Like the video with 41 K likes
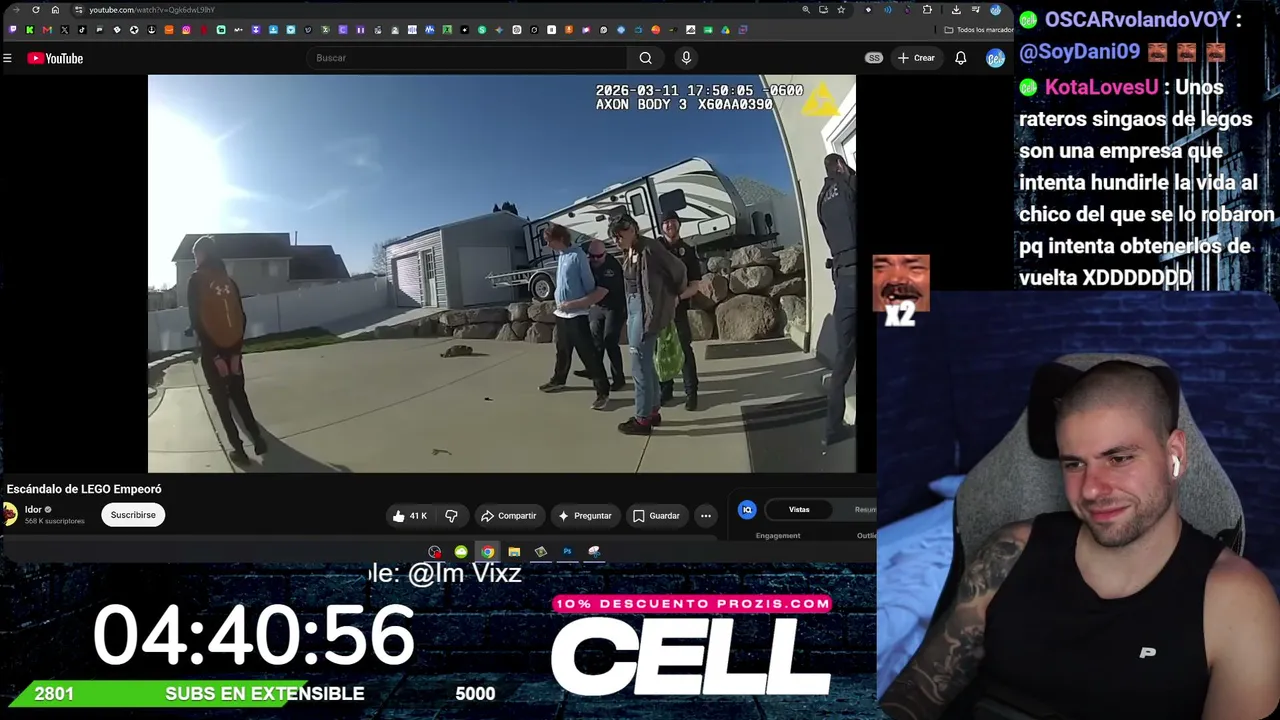Image resolution: width=1280 pixels, height=720 pixels. pyautogui.click(x=410, y=516)
